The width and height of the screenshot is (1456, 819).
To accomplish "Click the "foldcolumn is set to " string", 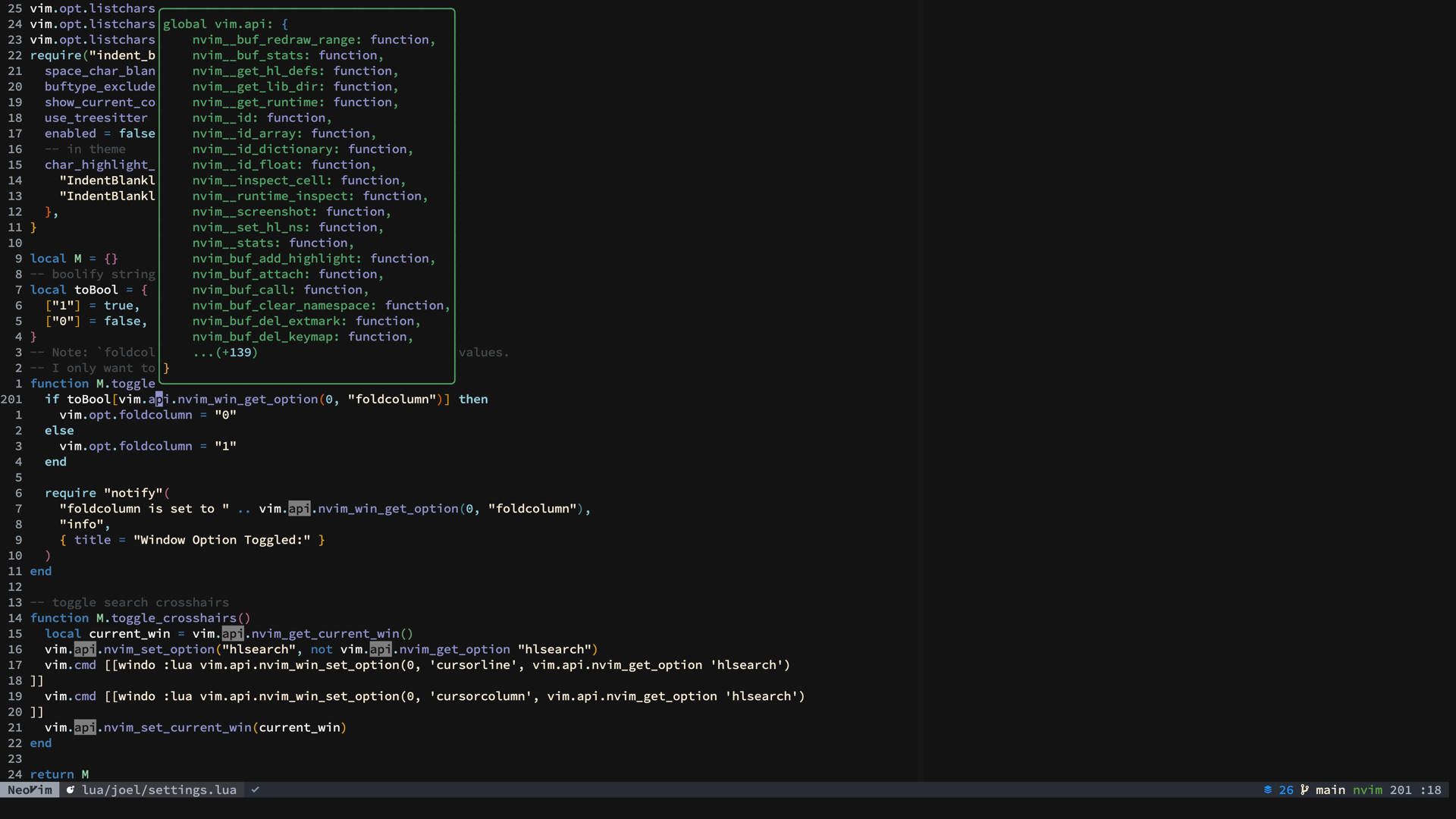I will click(x=144, y=508).
